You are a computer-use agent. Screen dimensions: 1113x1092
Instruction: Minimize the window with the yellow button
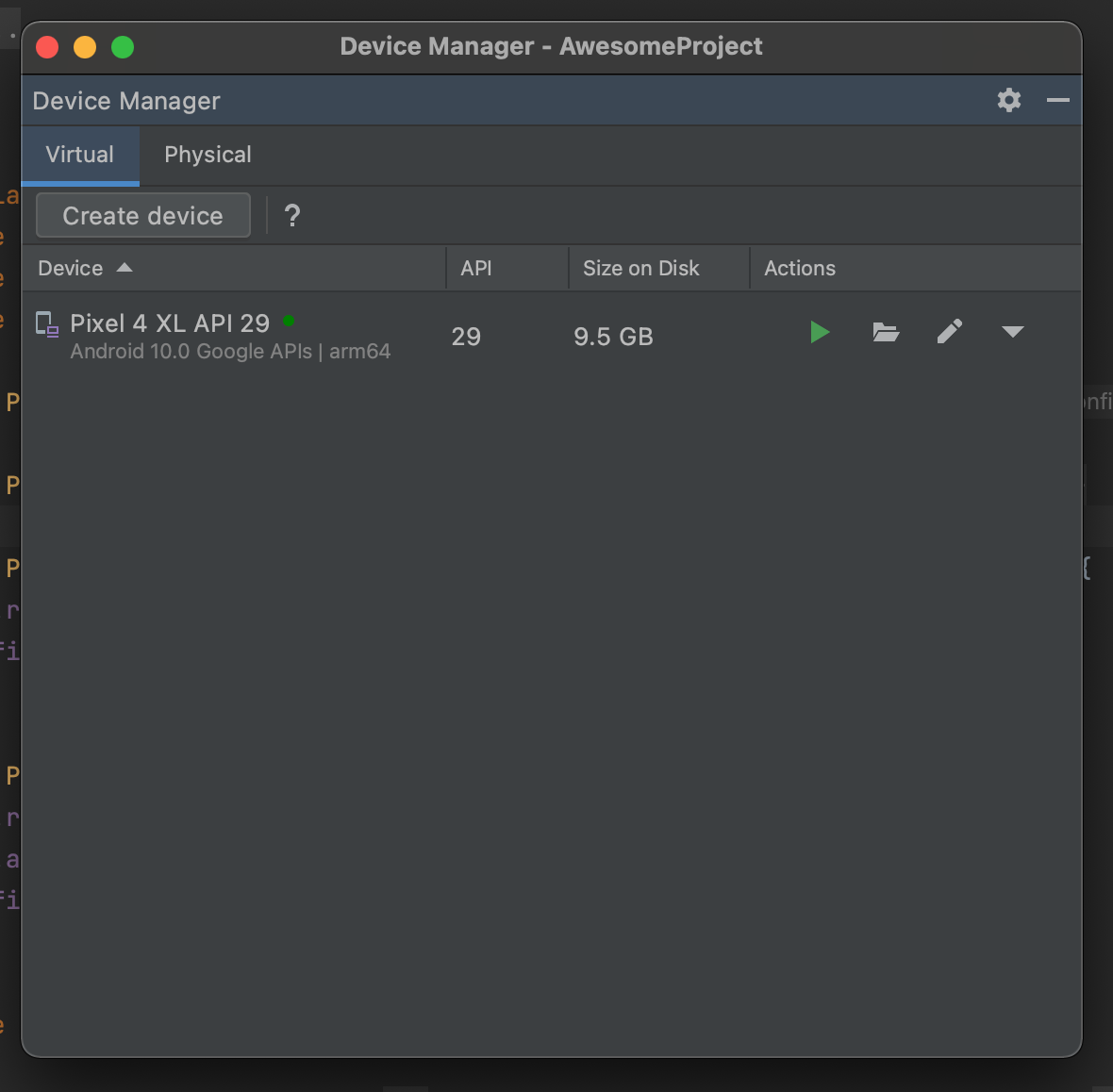tap(85, 47)
